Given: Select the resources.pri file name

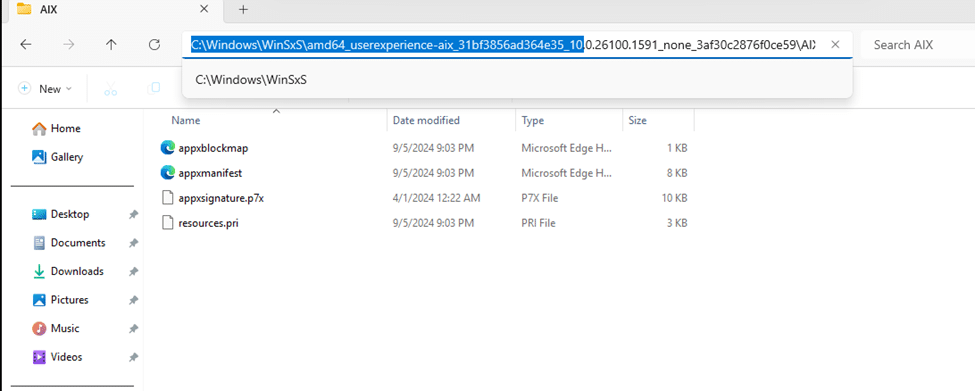Looking at the screenshot, I should coord(208,223).
